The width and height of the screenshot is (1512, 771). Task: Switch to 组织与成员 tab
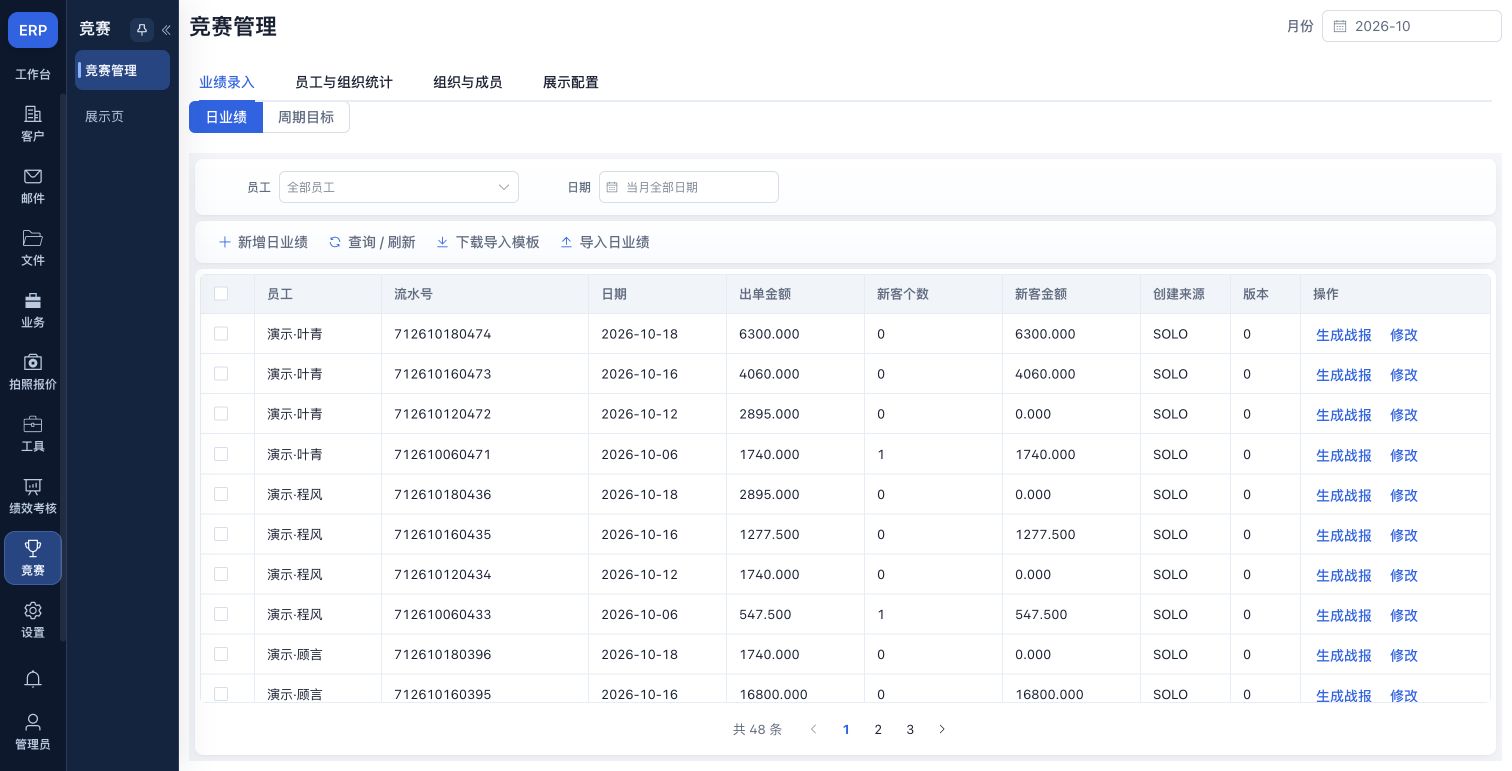pos(468,82)
